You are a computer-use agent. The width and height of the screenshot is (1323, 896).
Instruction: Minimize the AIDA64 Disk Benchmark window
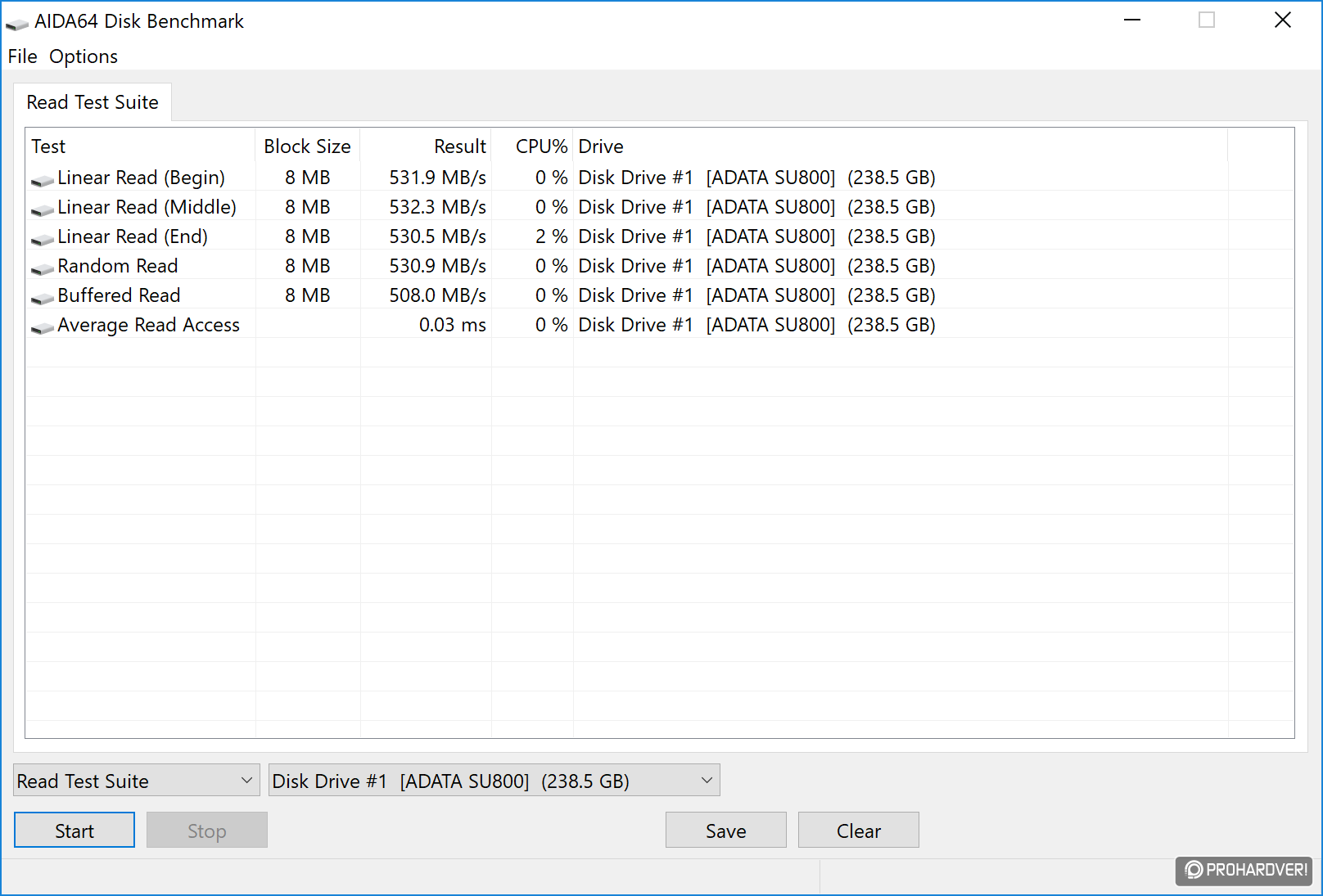click(x=1132, y=20)
